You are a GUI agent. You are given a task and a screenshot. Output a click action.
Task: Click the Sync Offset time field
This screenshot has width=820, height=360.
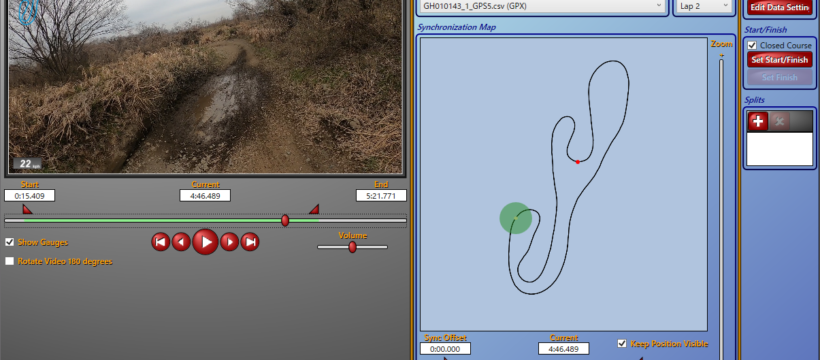pyautogui.click(x=445, y=348)
